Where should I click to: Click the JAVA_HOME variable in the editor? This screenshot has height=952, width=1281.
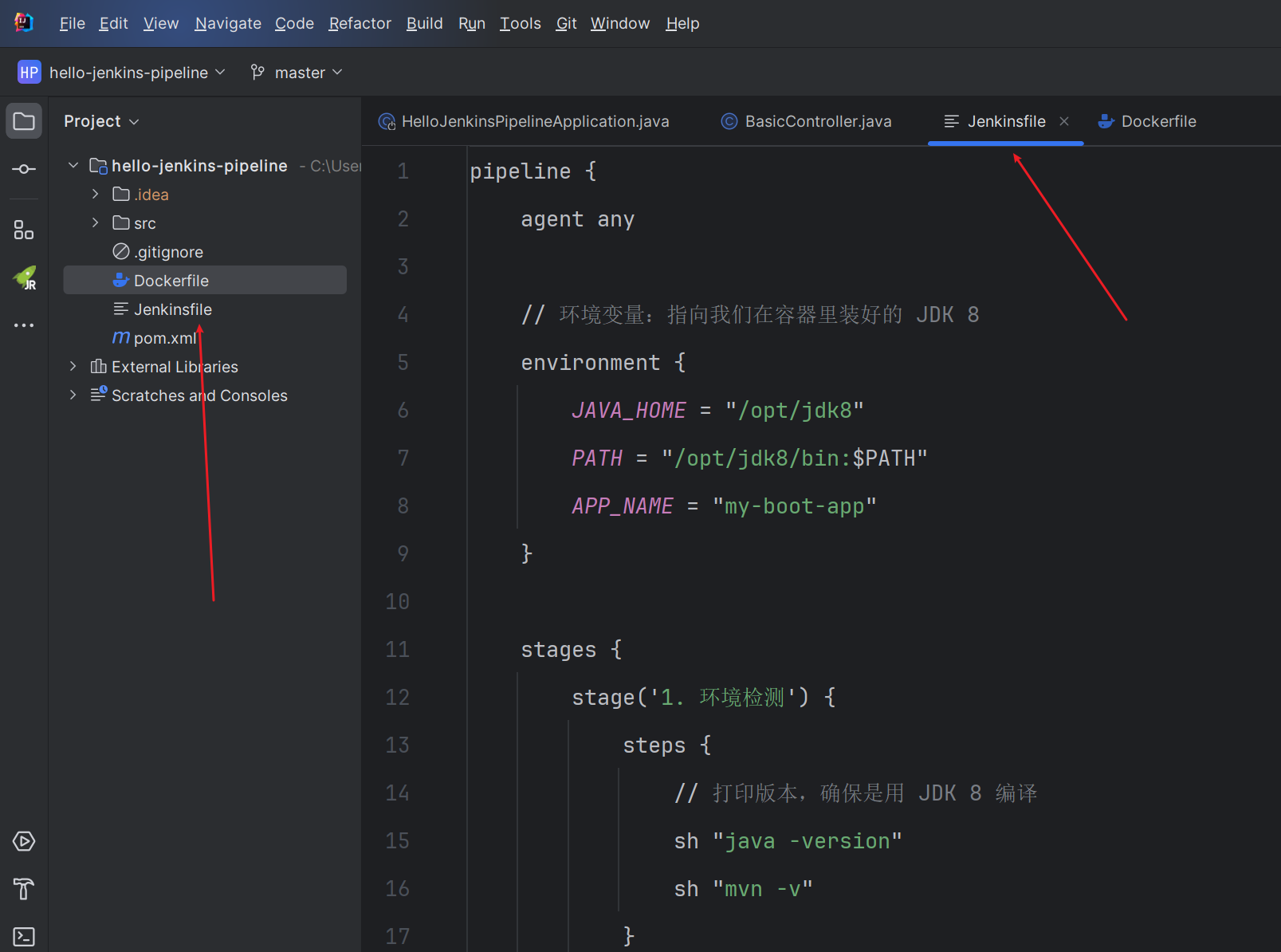pos(628,411)
